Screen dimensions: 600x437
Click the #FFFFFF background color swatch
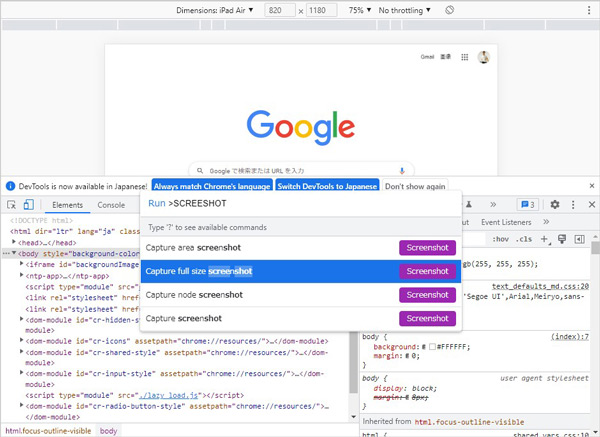coord(432,347)
